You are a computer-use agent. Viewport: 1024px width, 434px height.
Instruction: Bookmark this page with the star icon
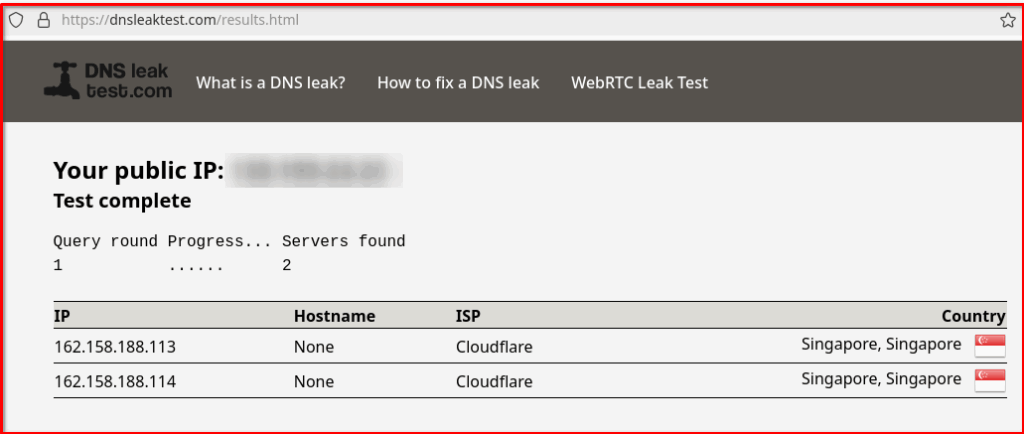(x=1008, y=20)
